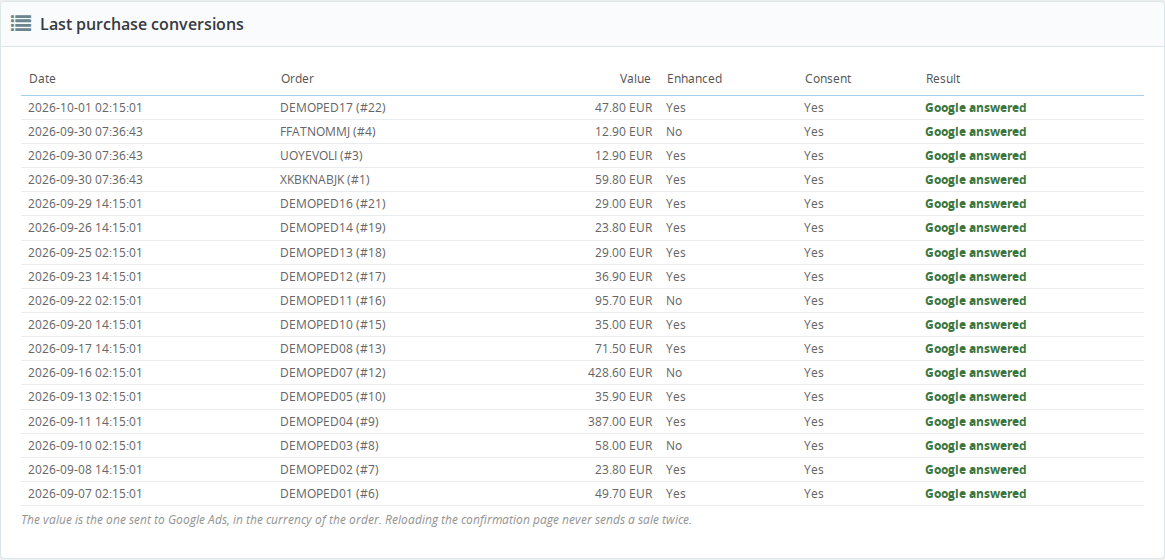1165x560 pixels.
Task: Click the footnote about value sent to Google Ads
Action: (x=356, y=520)
